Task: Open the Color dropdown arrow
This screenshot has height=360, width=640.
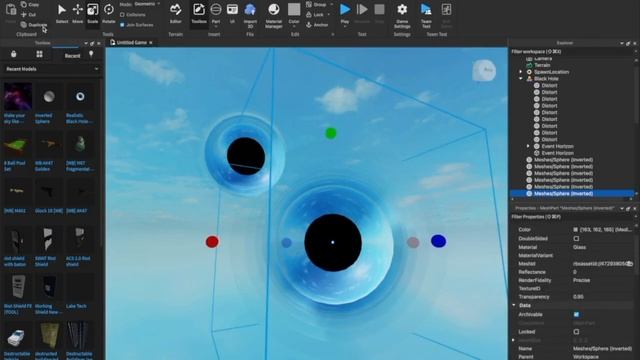Action: pos(294,27)
